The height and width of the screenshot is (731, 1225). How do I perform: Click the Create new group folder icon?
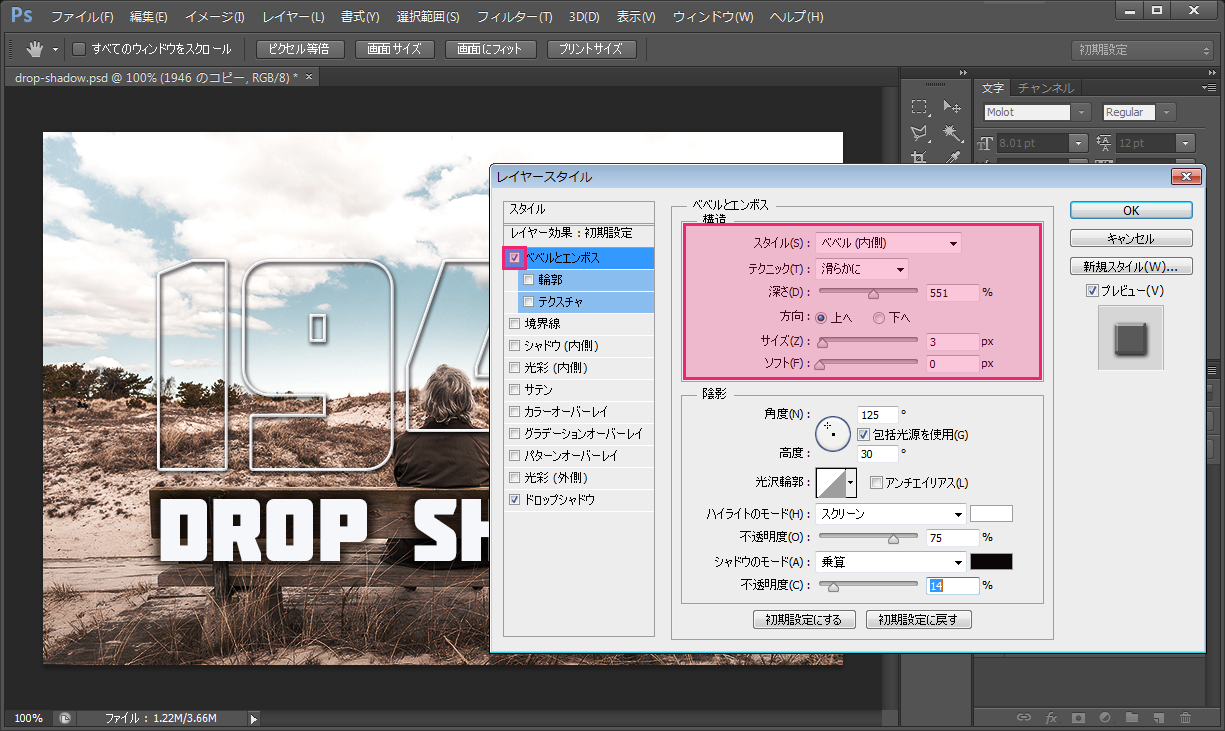[1131, 717]
